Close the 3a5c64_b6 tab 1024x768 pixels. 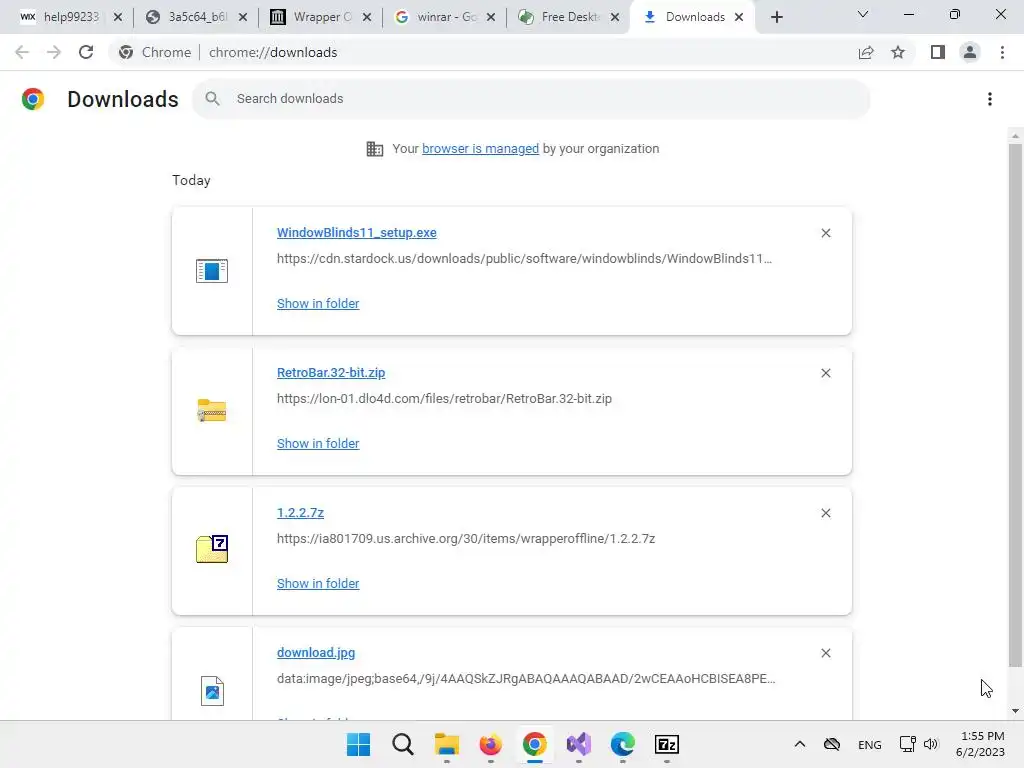(x=243, y=17)
